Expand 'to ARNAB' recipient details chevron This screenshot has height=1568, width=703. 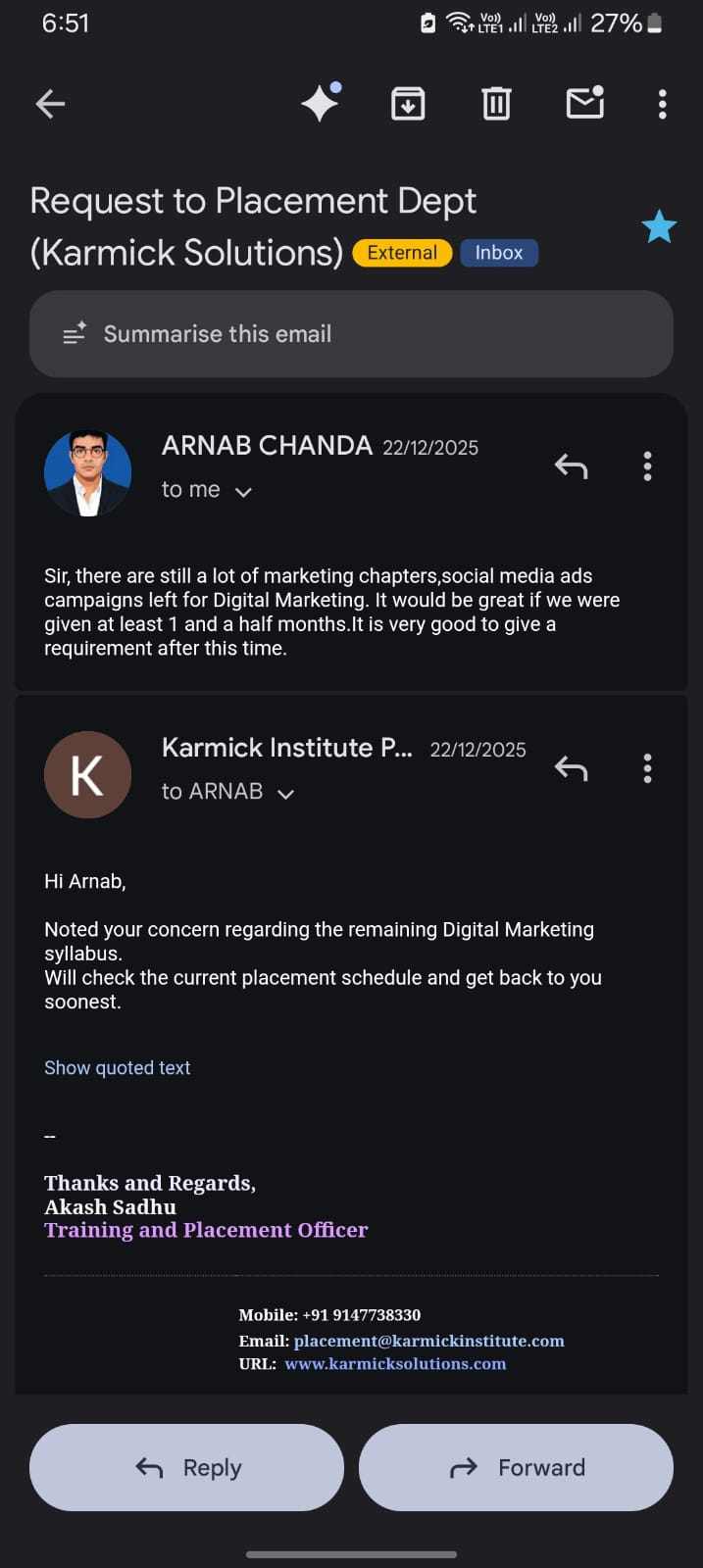point(285,793)
